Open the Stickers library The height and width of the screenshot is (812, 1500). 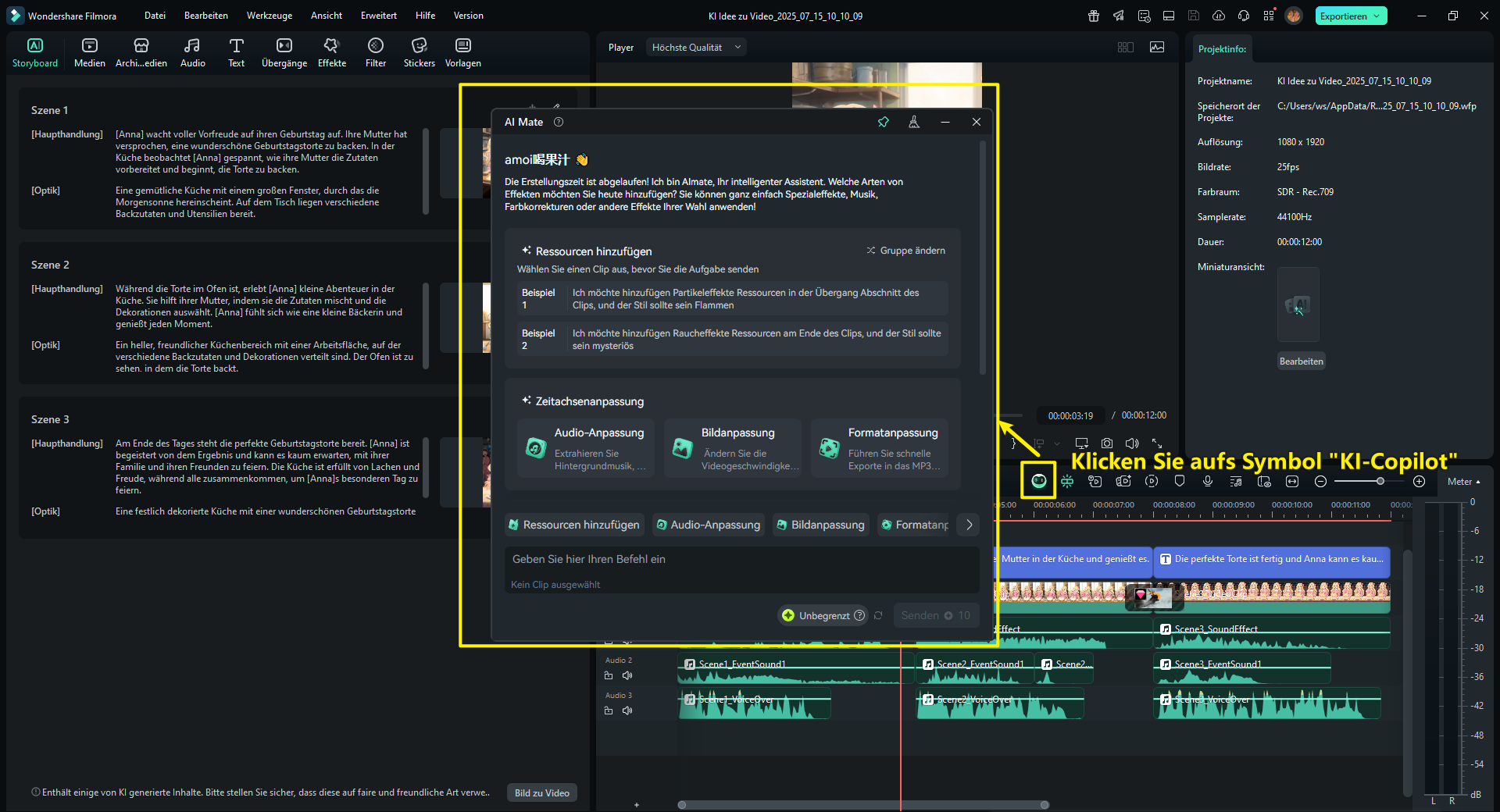pos(419,52)
